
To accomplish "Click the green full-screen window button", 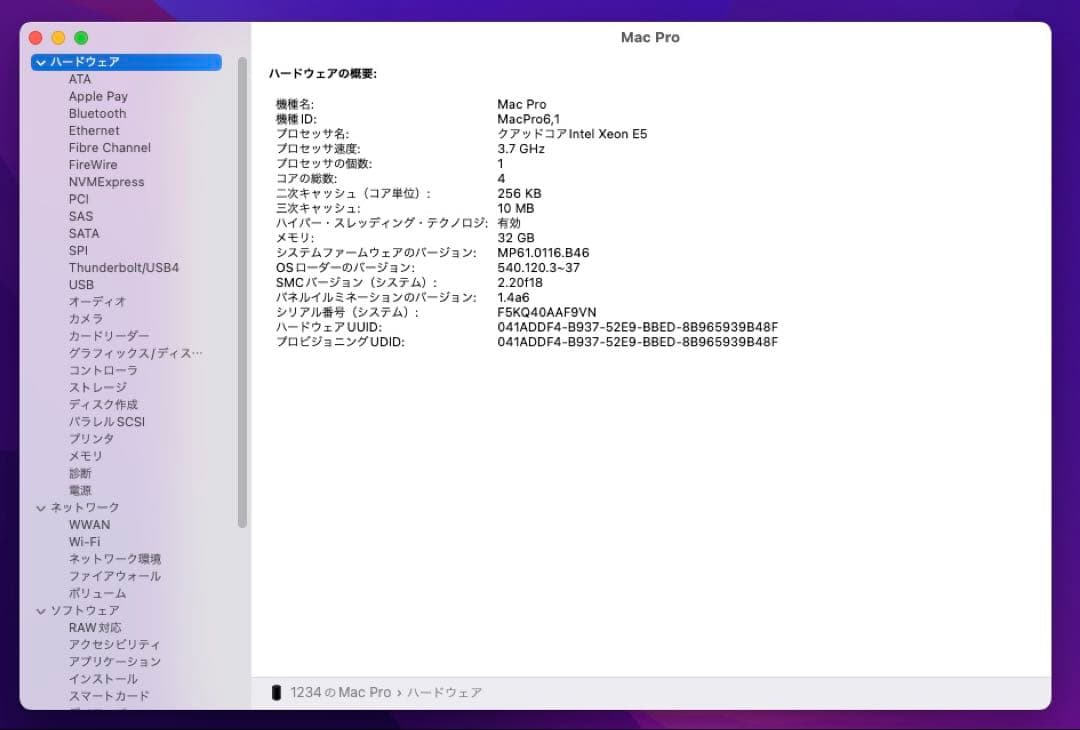I will [81, 38].
